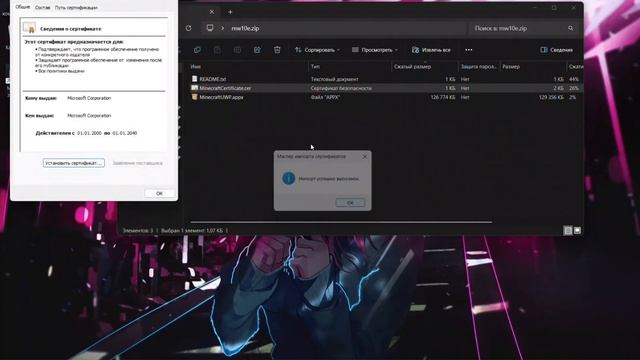Click the Кому выдан Microsoft Corporation value
Screen dimensions: 640x360
pyautogui.click(x=89, y=98)
